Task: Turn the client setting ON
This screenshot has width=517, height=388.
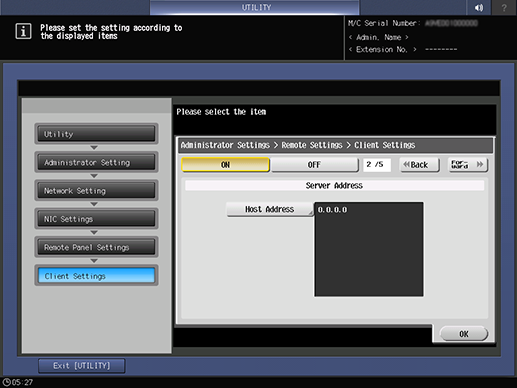Action: [x=225, y=165]
